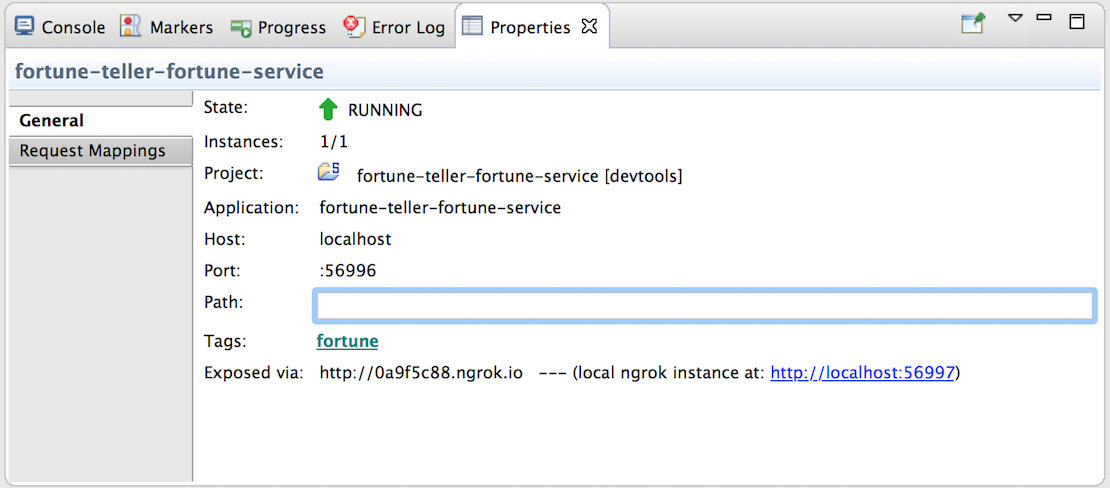Click the Markers tab icon
This screenshot has height=488, width=1110.
point(130,27)
